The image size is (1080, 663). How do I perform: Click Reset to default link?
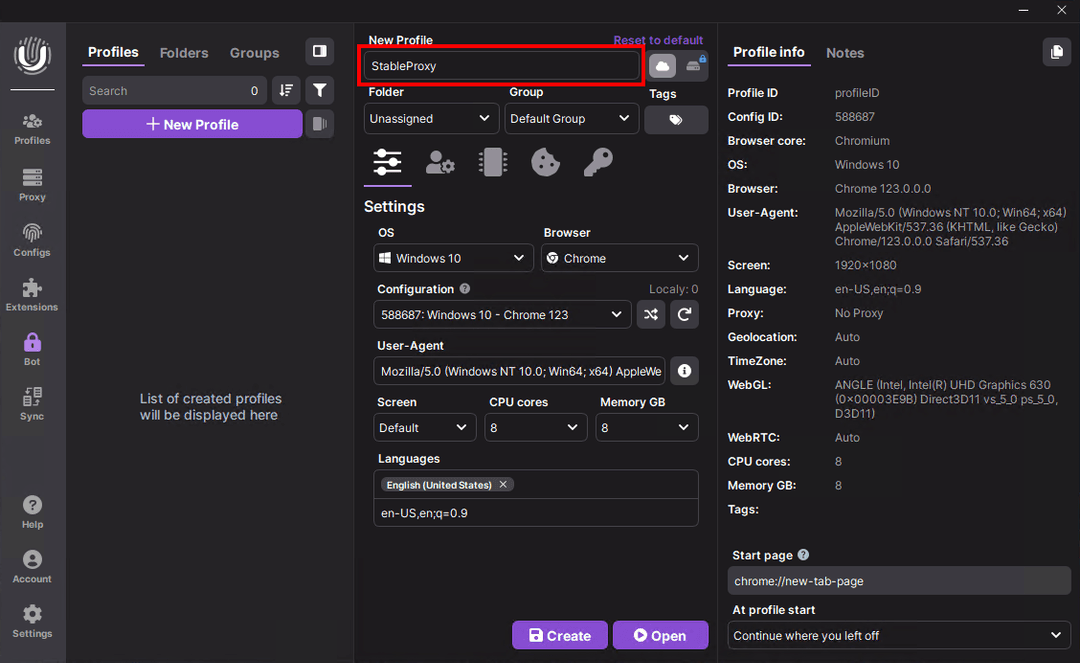coord(658,40)
